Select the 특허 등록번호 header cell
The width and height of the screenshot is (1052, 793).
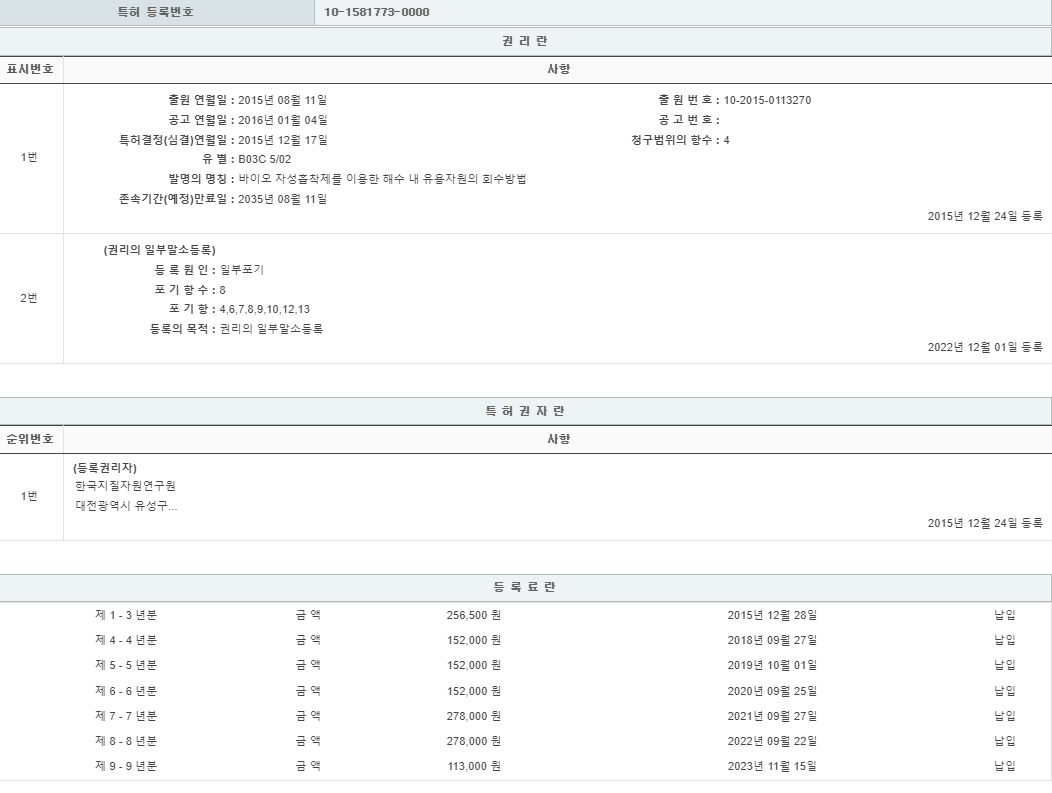[156, 12]
